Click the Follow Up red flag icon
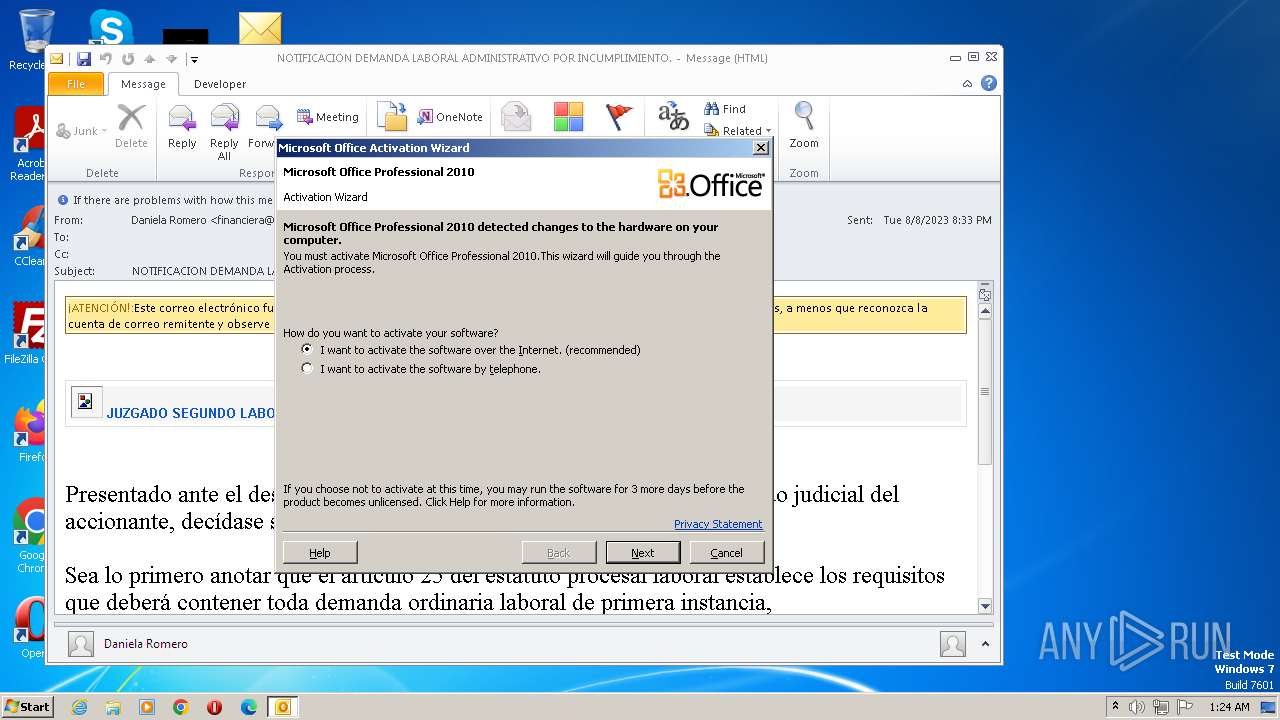Image resolution: width=1280 pixels, height=720 pixels. click(x=620, y=117)
